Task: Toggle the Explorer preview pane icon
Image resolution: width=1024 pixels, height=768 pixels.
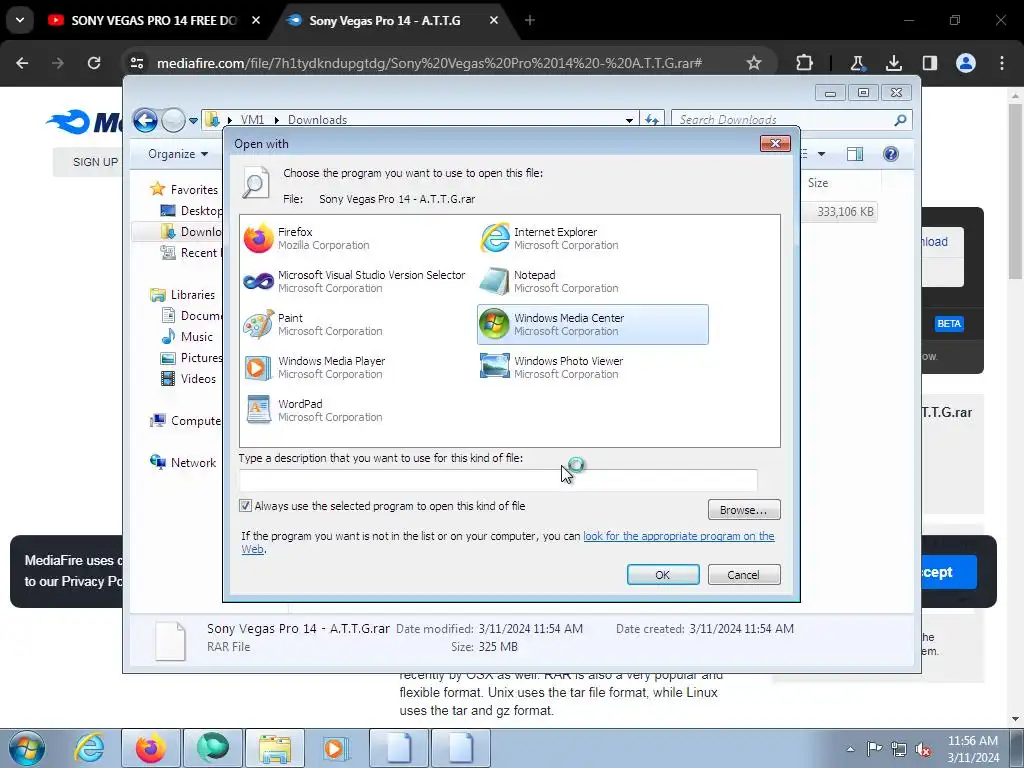Action: click(855, 154)
